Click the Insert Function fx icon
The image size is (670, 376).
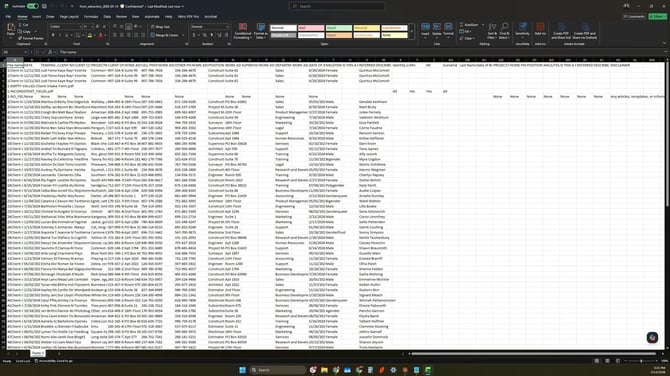[50, 52]
